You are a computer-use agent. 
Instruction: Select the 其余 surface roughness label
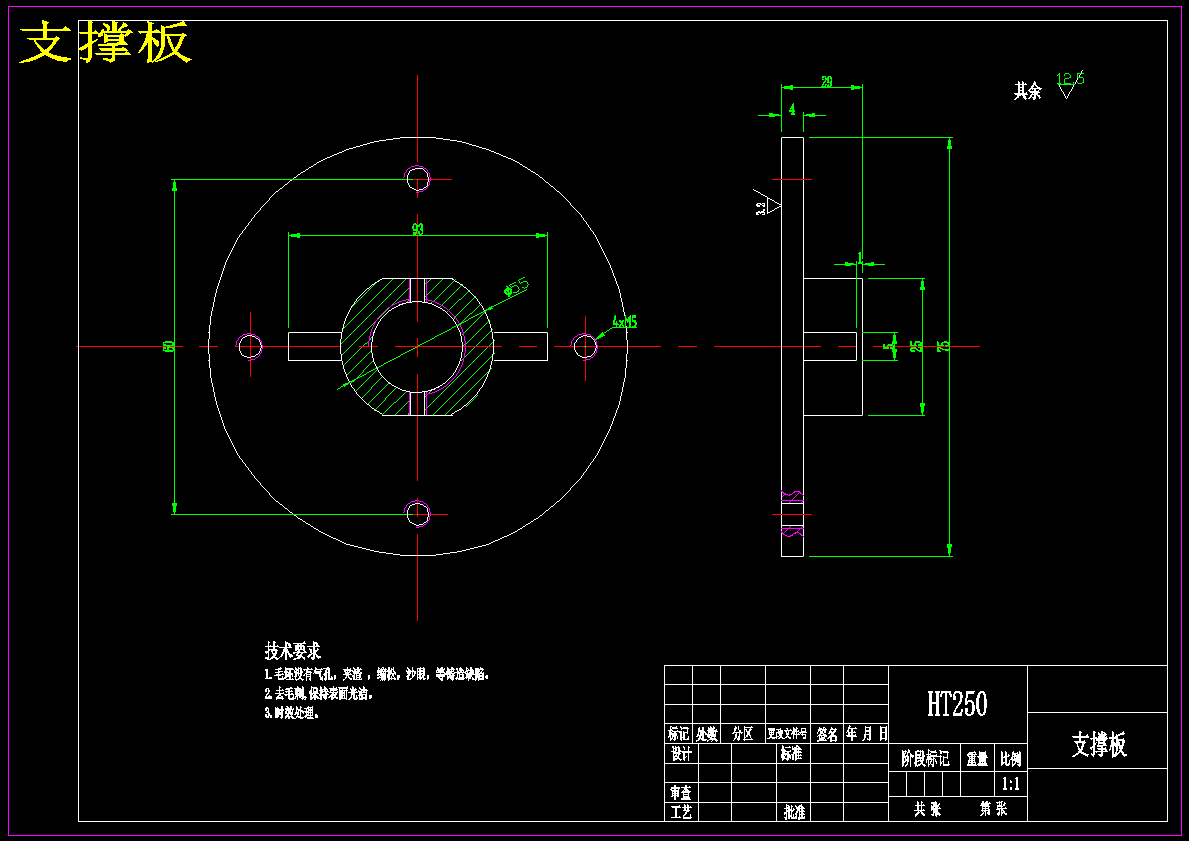click(x=1027, y=92)
